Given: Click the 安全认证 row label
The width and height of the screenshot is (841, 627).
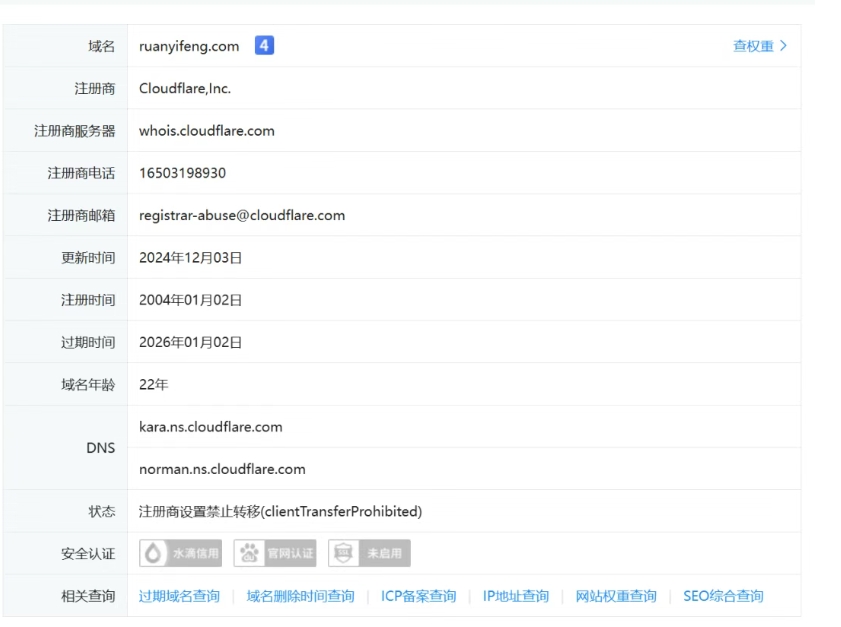Looking at the screenshot, I should [x=88, y=554].
